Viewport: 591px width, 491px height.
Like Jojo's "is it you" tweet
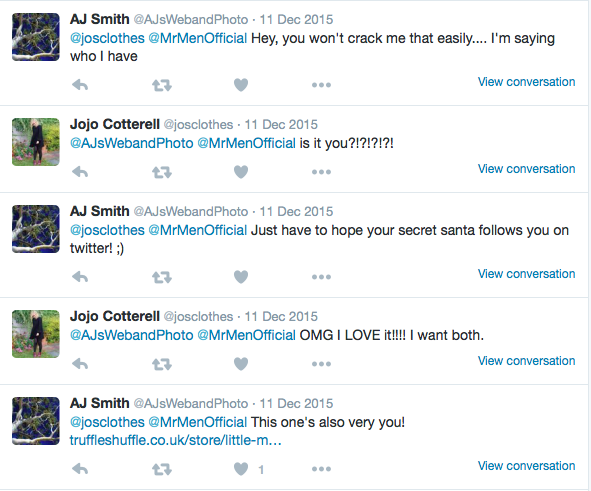(x=241, y=172)
